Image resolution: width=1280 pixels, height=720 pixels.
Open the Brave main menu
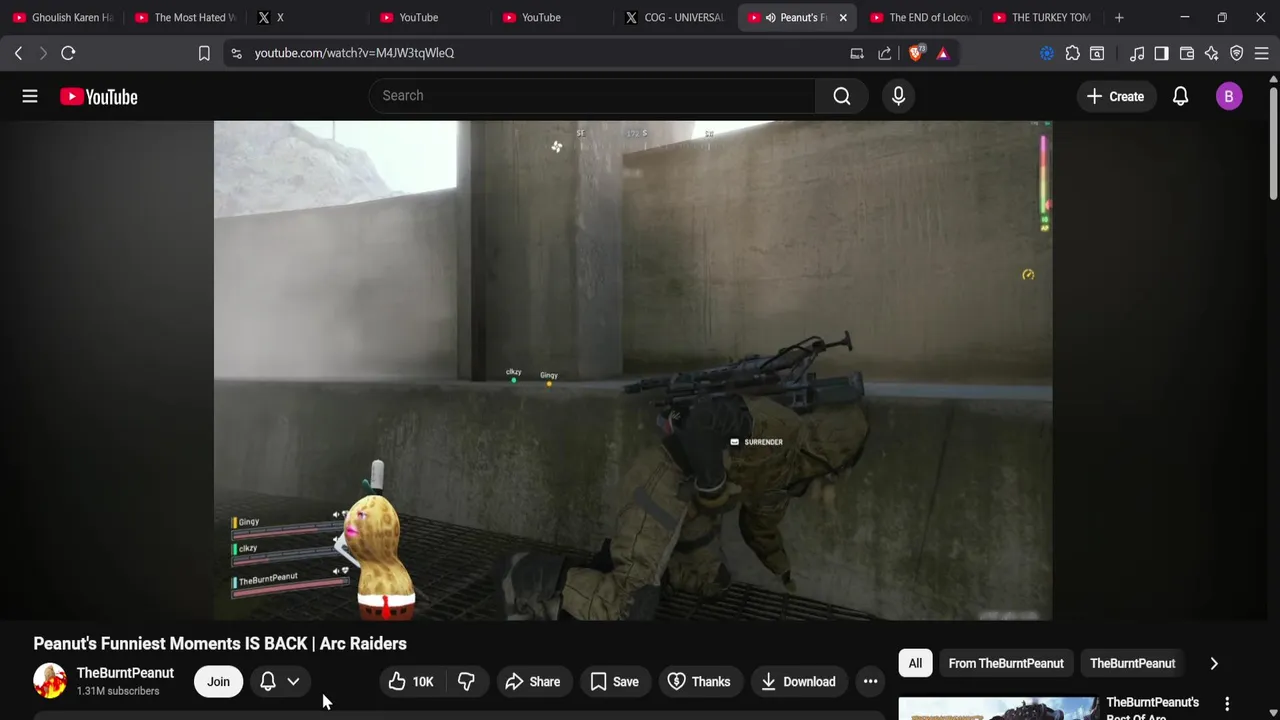1261,53
